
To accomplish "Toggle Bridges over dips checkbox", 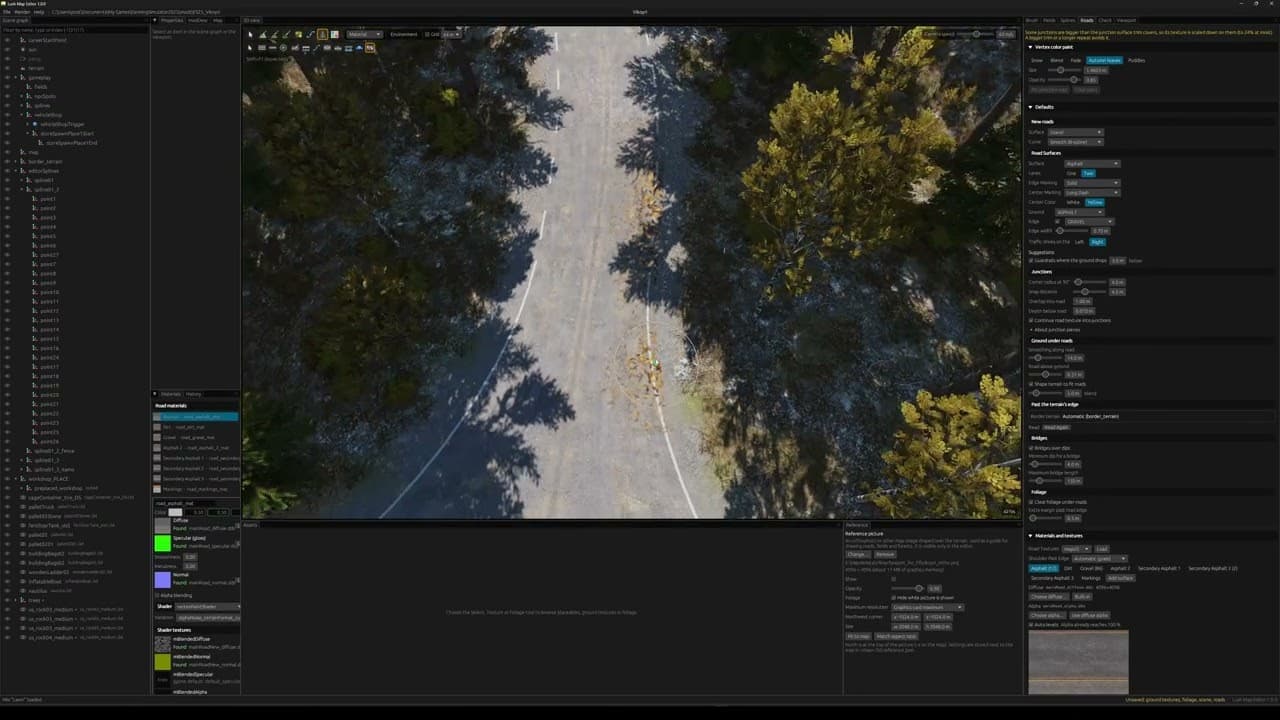I will tap(1032, 447).
